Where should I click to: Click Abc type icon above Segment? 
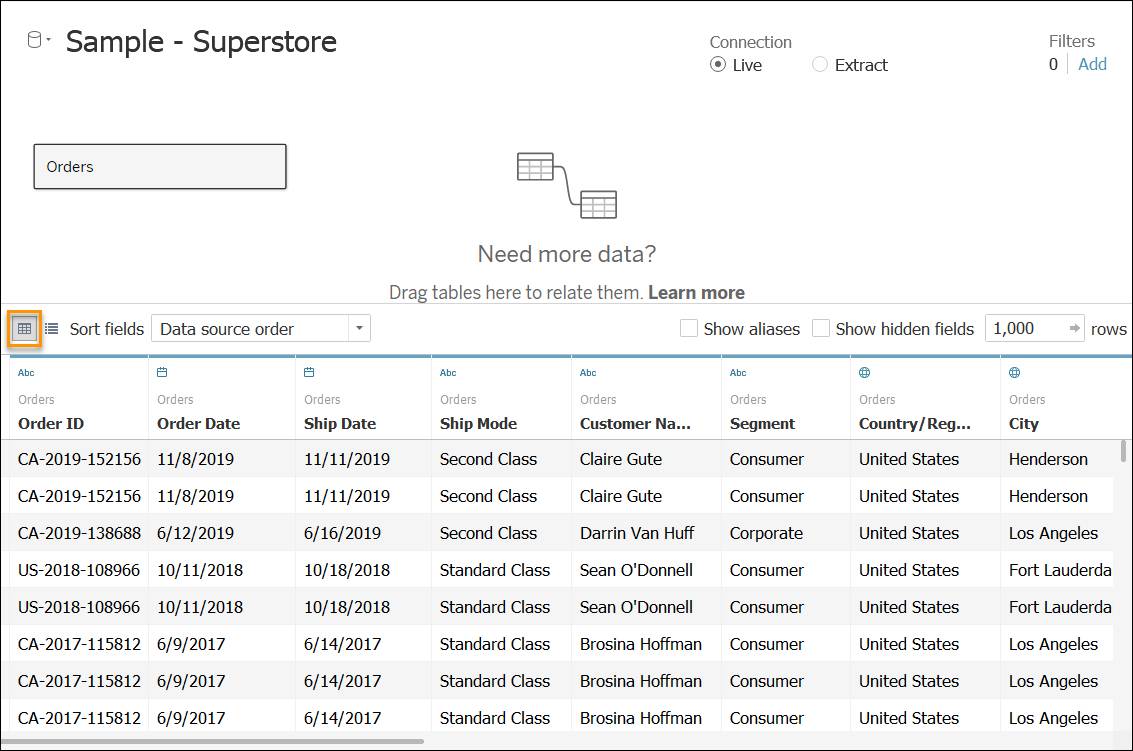click(x=738, y=373)
